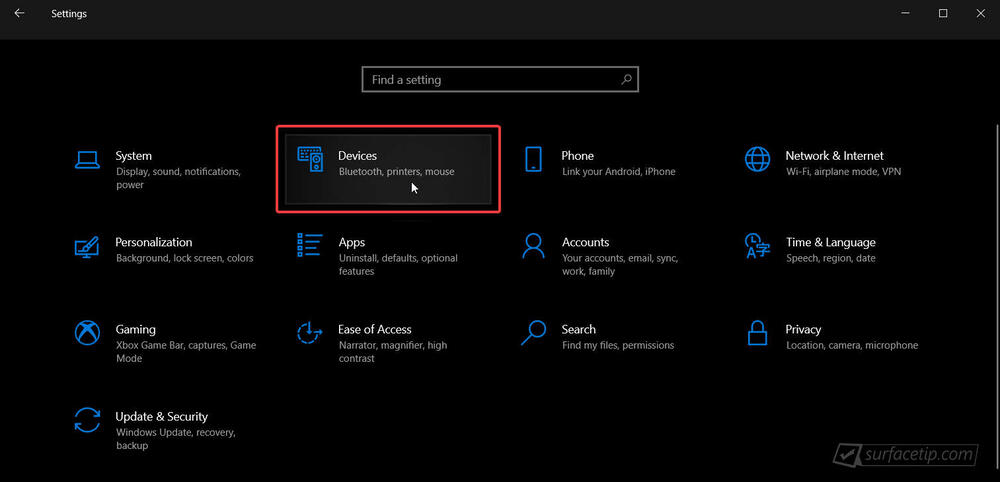Close the Settings window
The width and height of the screenshot is (1000, 482).
pyautogui.click(x=980, y=13)
